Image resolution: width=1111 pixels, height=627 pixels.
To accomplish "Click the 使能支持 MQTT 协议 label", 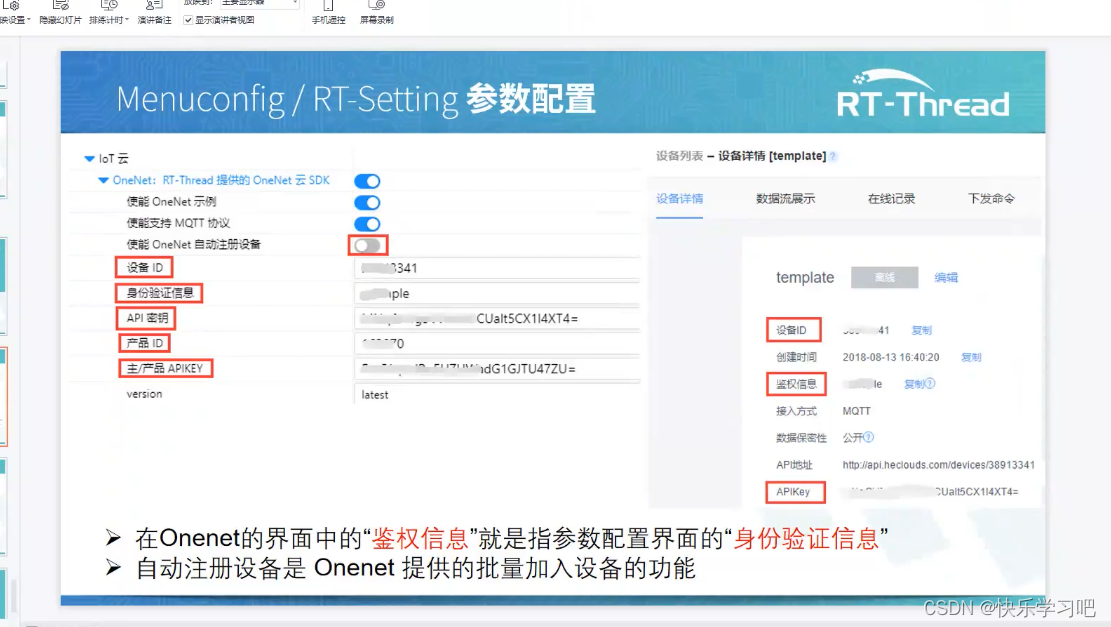I will pyautogui.click(x=179, y=223).
